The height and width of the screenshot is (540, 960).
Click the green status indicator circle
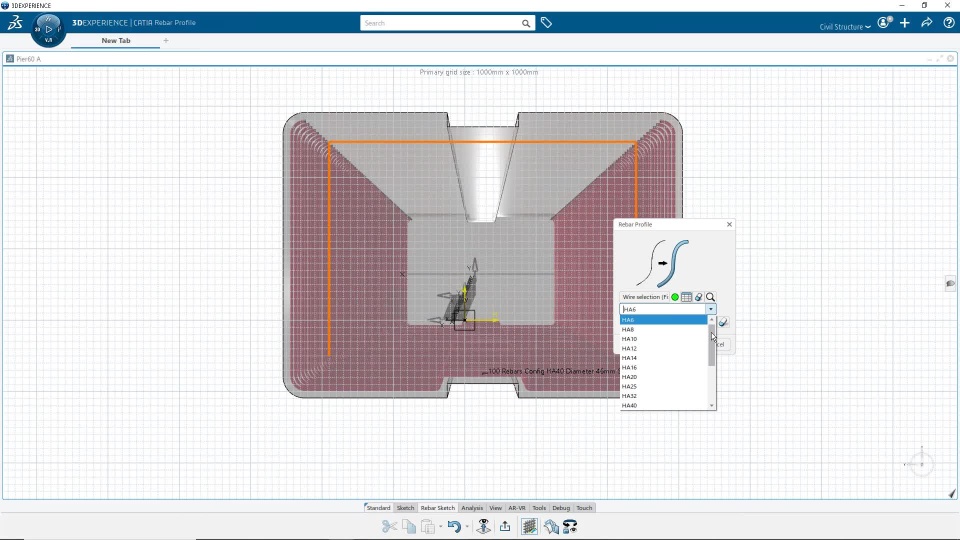pyautogui.click(x=675, y=297)
